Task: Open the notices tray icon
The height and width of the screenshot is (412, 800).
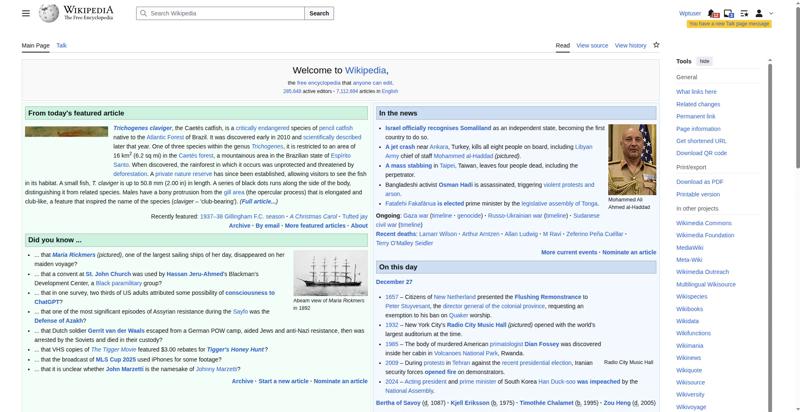Action: (728, 14)
